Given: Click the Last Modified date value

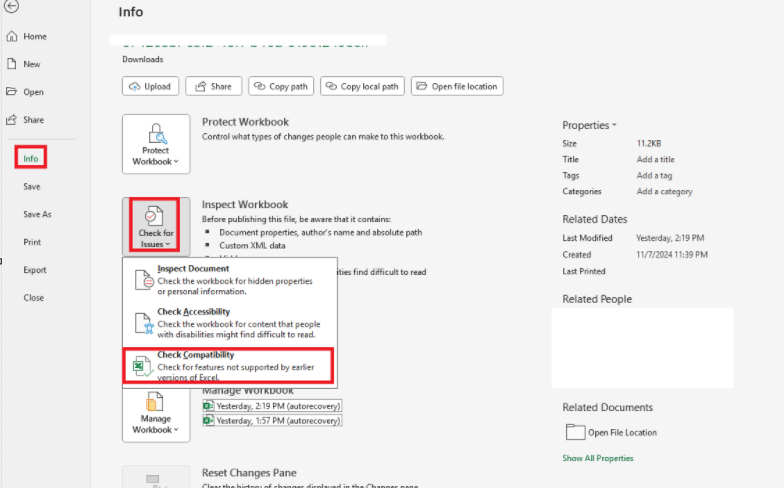Looking at the screenshot, I should click(670, 238).
